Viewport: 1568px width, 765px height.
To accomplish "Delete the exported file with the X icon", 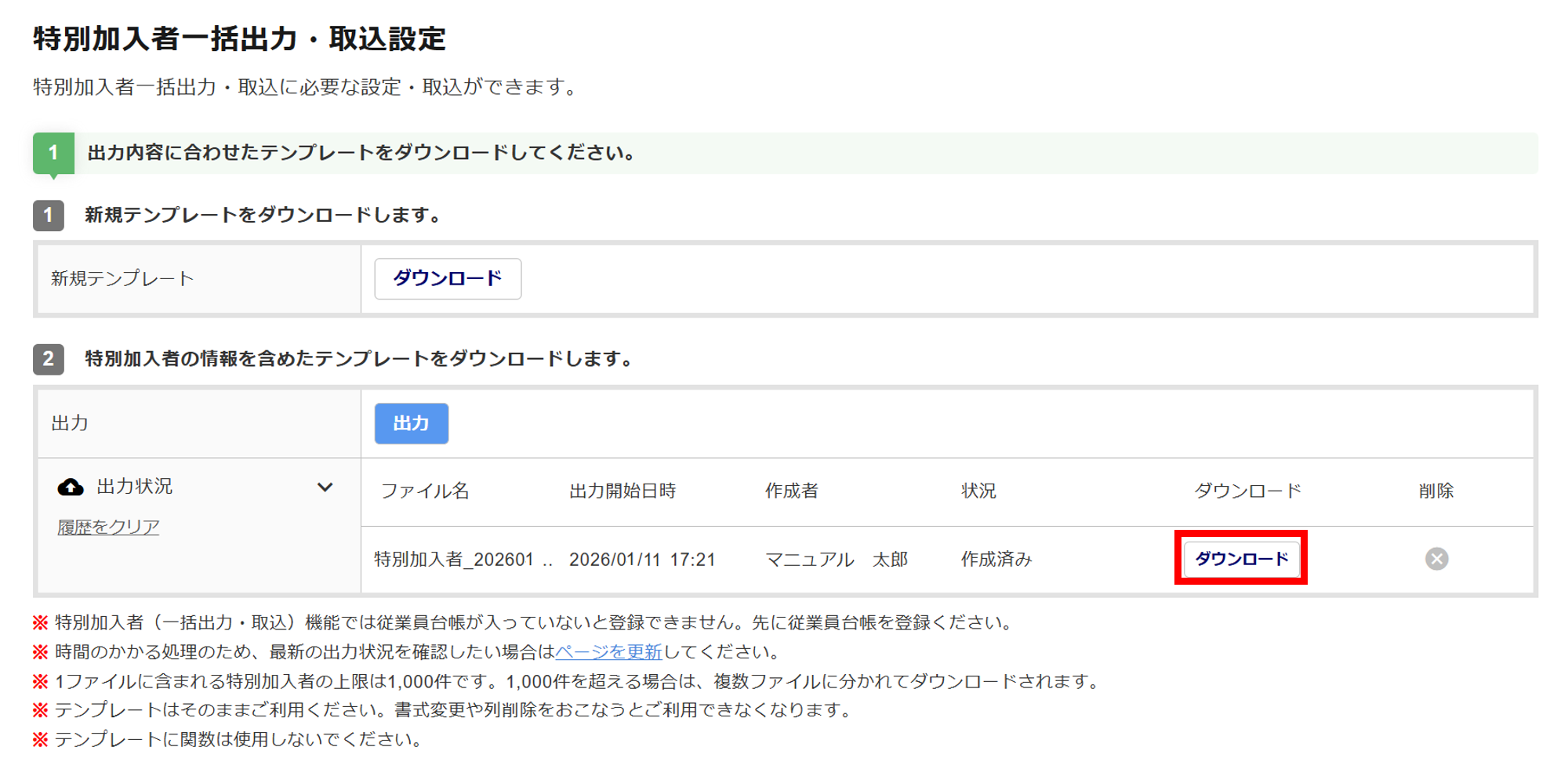I will (1436, 559).
